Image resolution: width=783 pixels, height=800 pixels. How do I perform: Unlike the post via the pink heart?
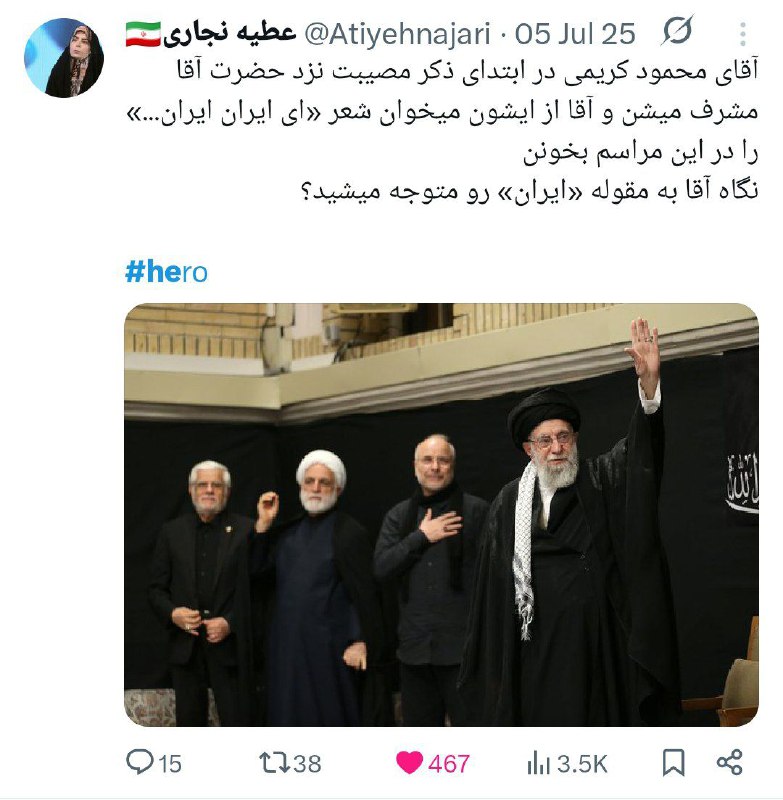click(409, 763)
